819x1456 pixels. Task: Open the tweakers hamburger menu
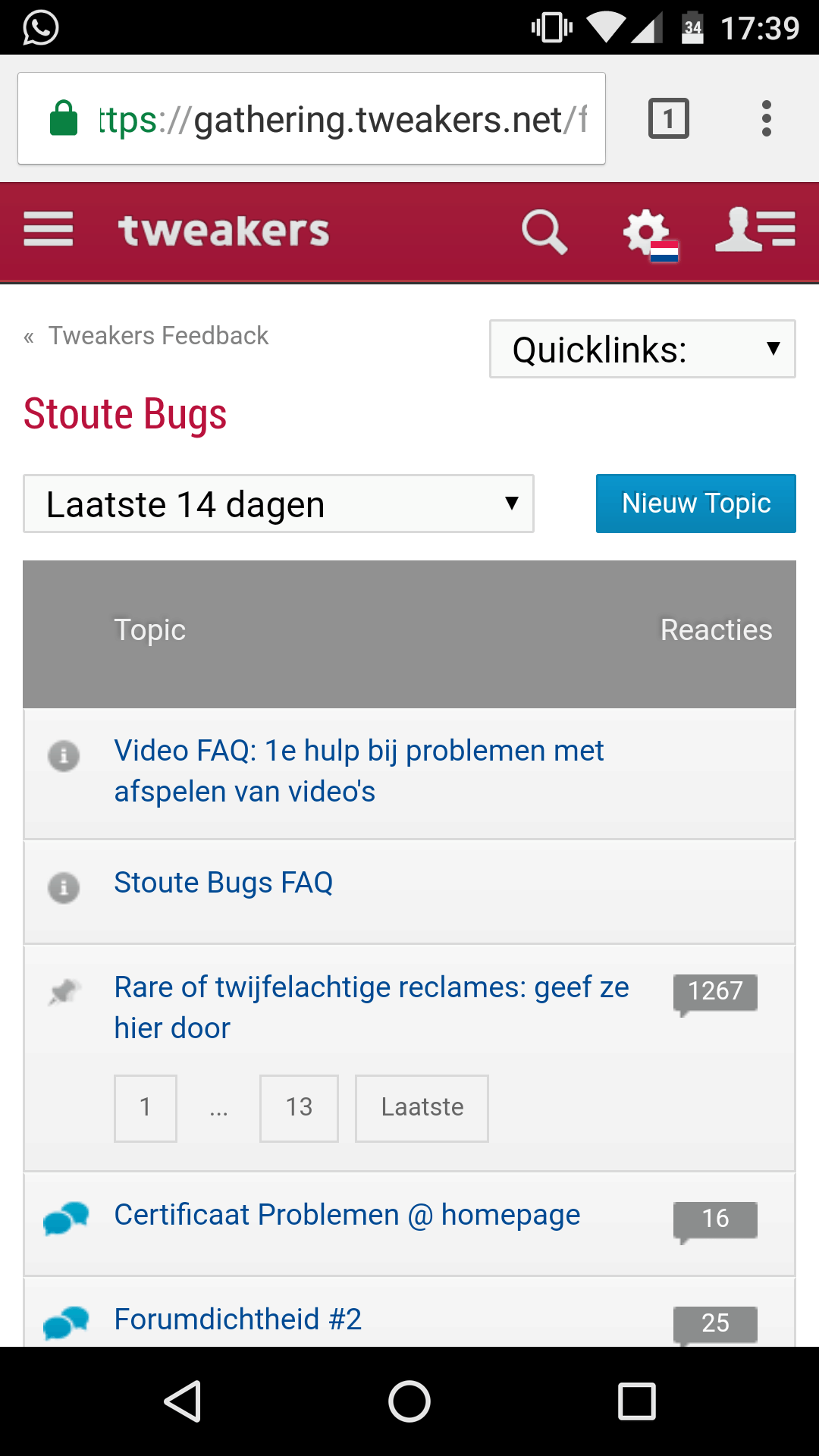pos(49,230)
